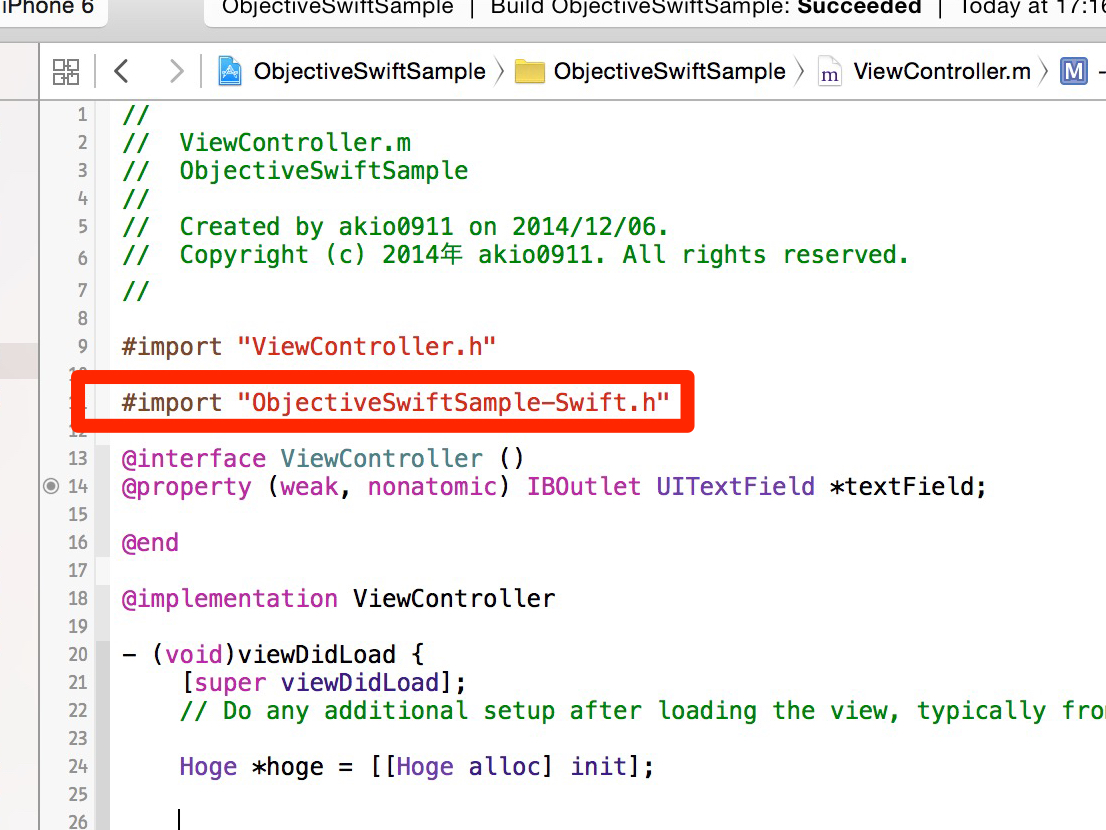Click the #import "ViewController.h" line

pos(309,346)
